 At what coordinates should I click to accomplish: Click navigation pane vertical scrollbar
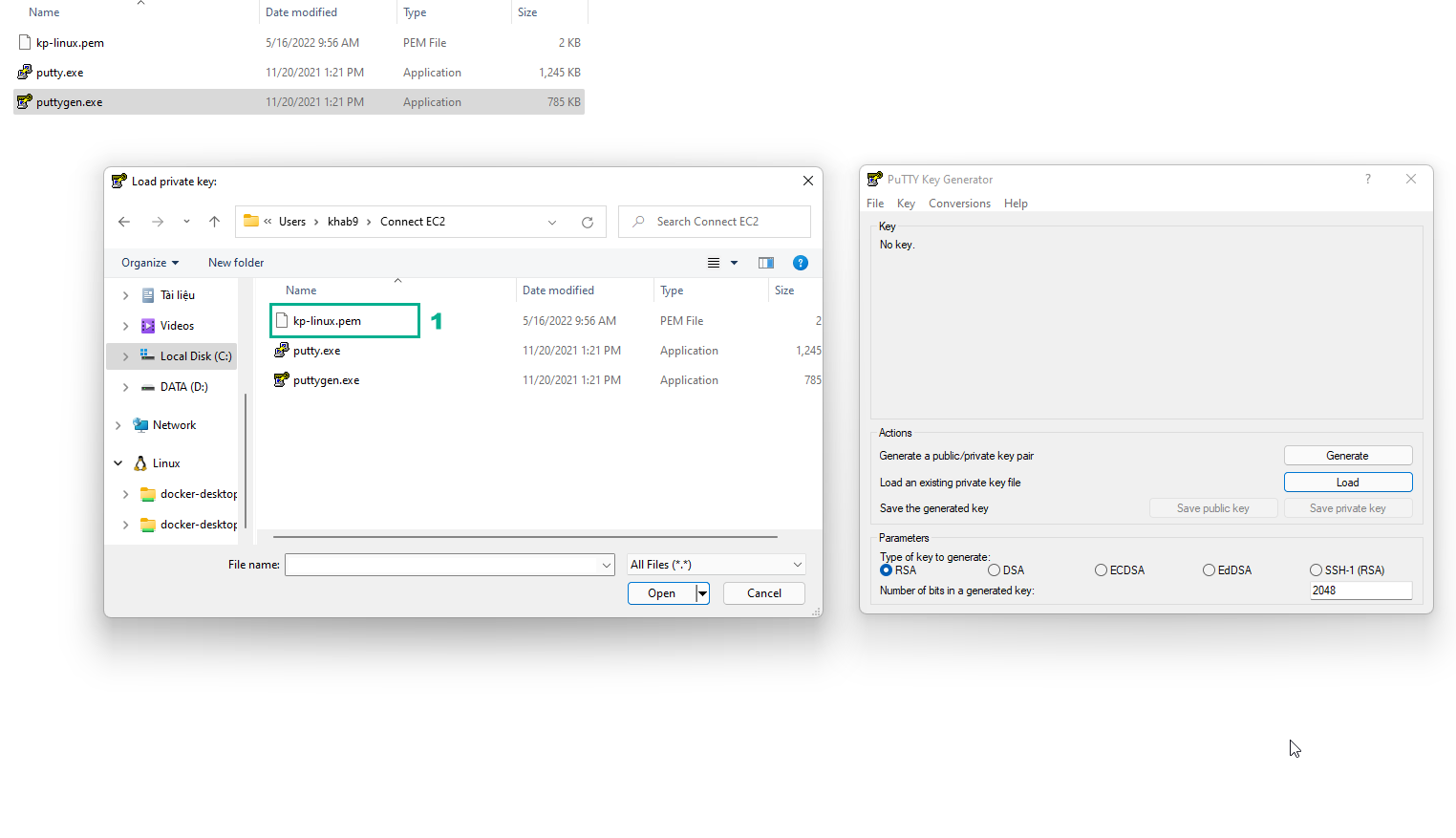click(246, 459)
